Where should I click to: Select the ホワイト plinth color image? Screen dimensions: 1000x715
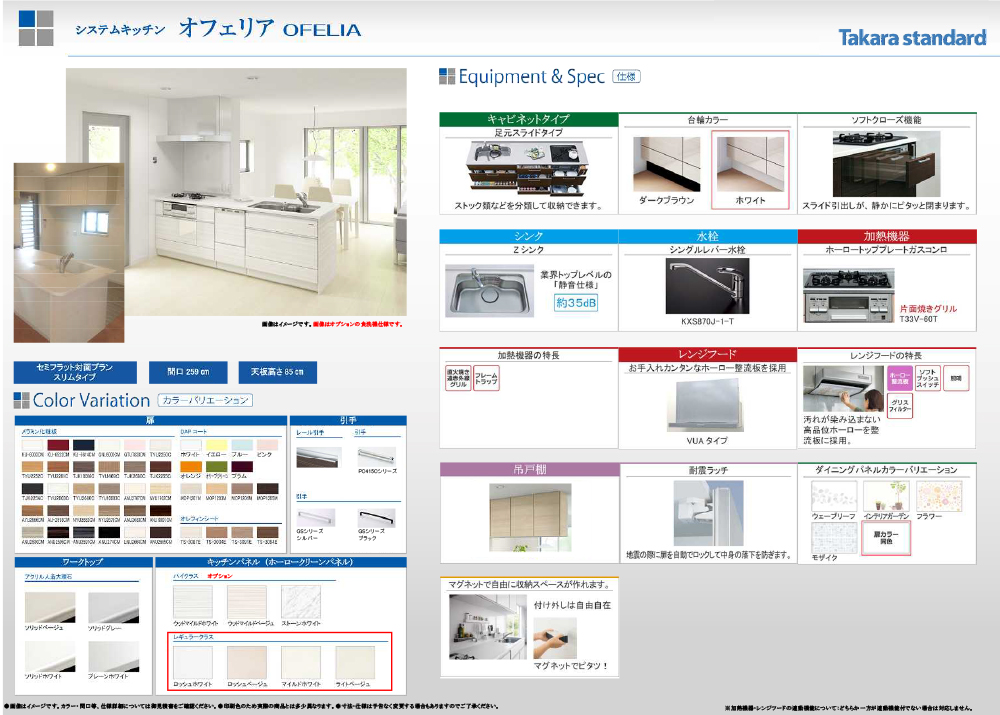click(750, 165)
